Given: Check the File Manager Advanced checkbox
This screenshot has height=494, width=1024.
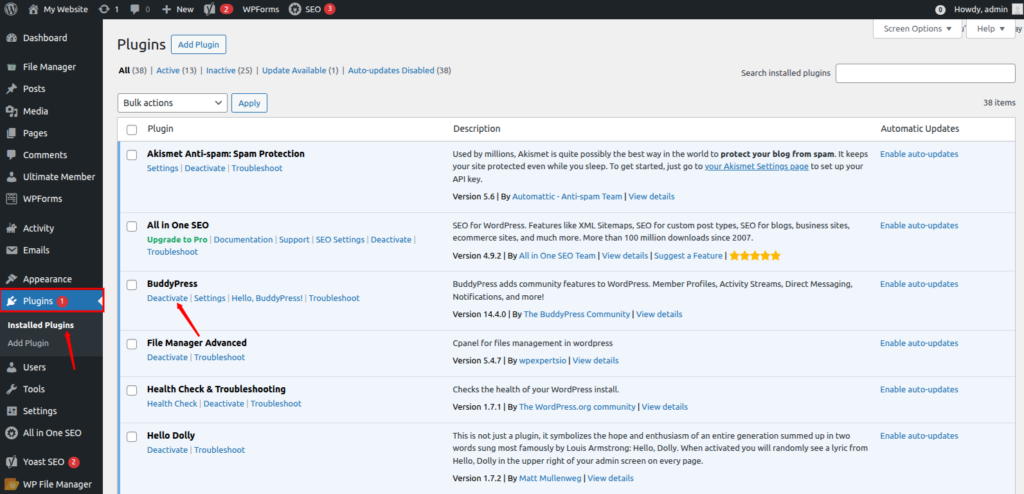Looking at the screenshot, I should pos(132,344).
